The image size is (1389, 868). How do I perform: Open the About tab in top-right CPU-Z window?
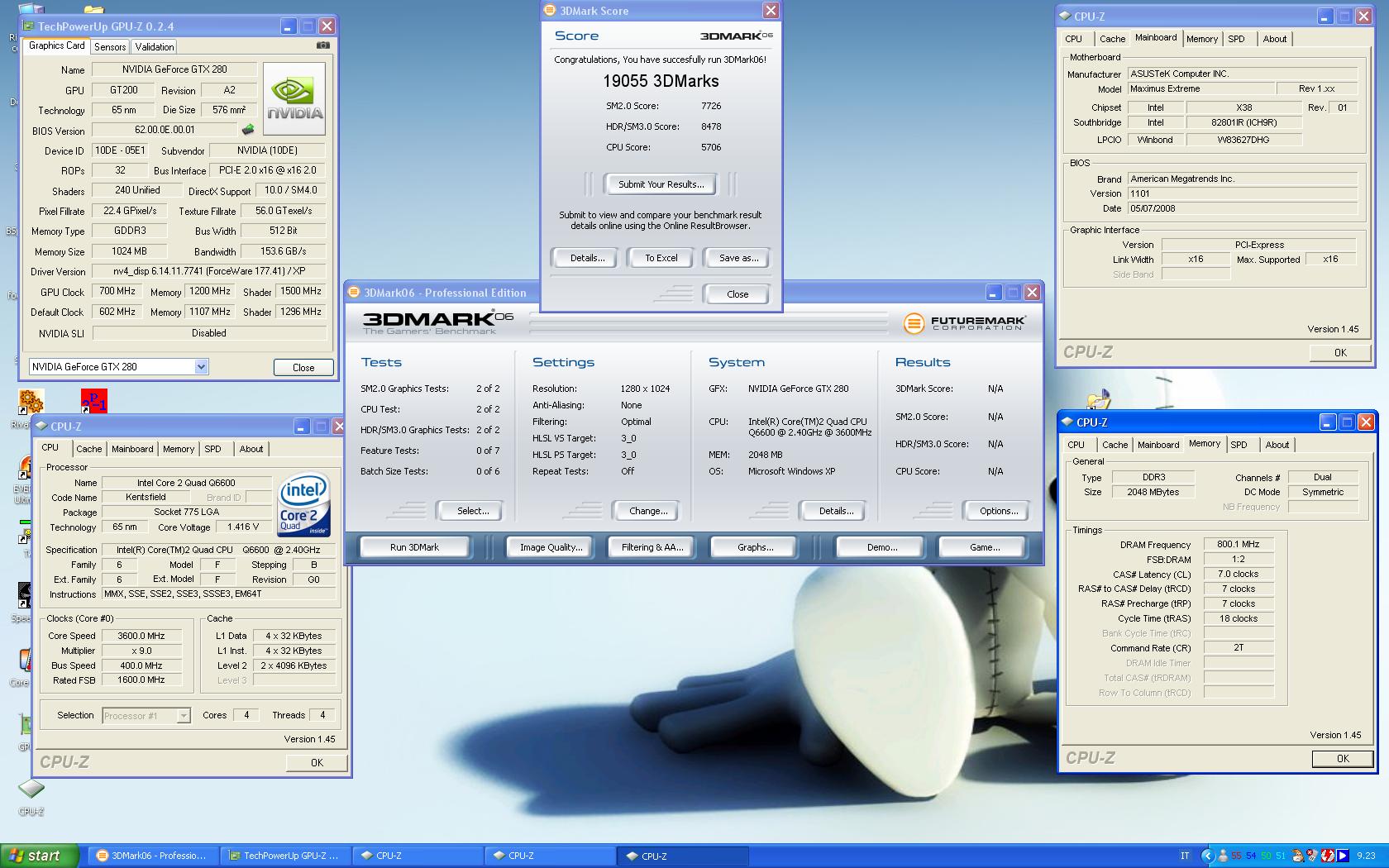[x=1274, y=39]
